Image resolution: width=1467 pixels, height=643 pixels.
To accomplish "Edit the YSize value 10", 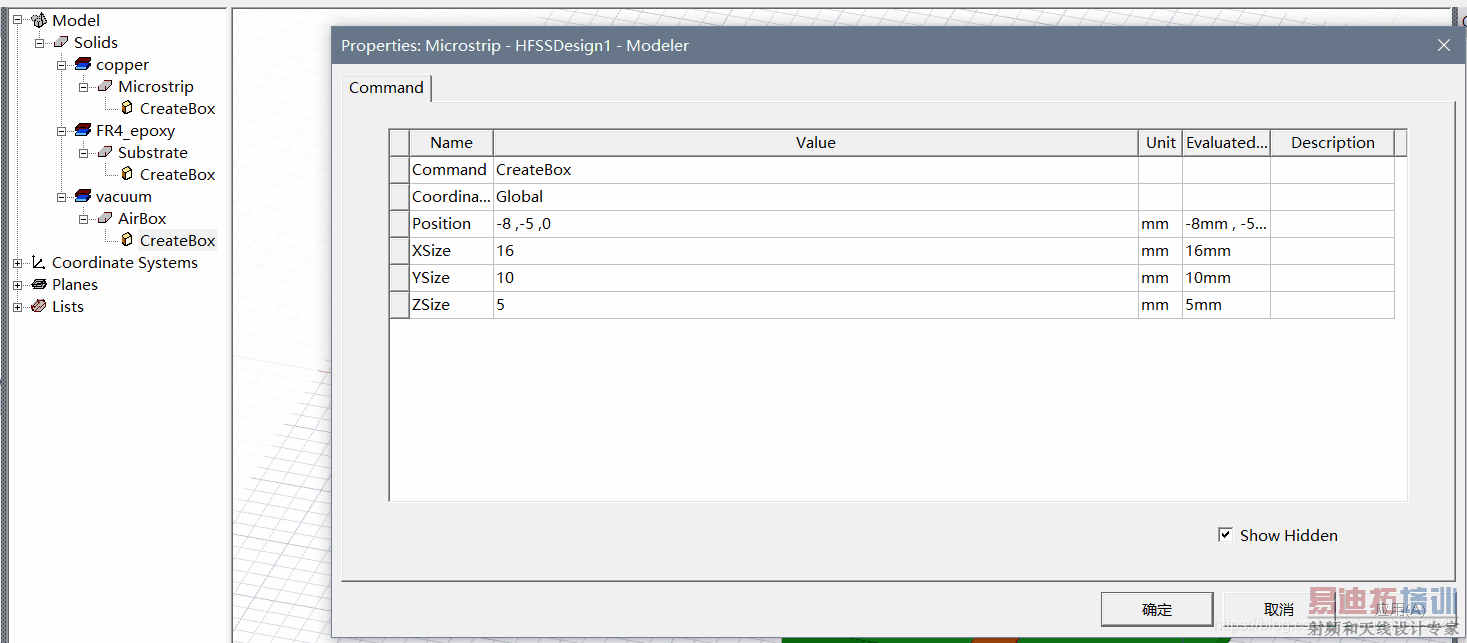I will [816, 278].
